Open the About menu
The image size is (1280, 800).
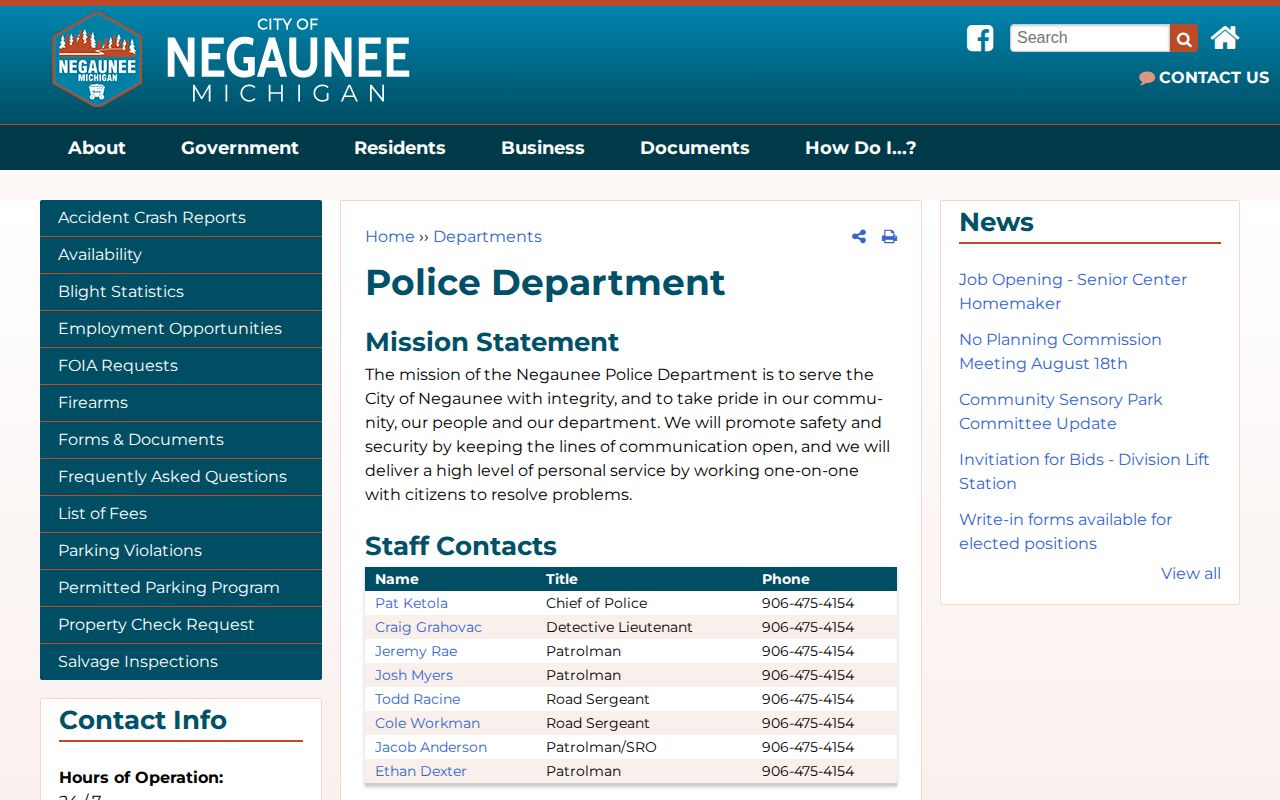coord(97,148)
